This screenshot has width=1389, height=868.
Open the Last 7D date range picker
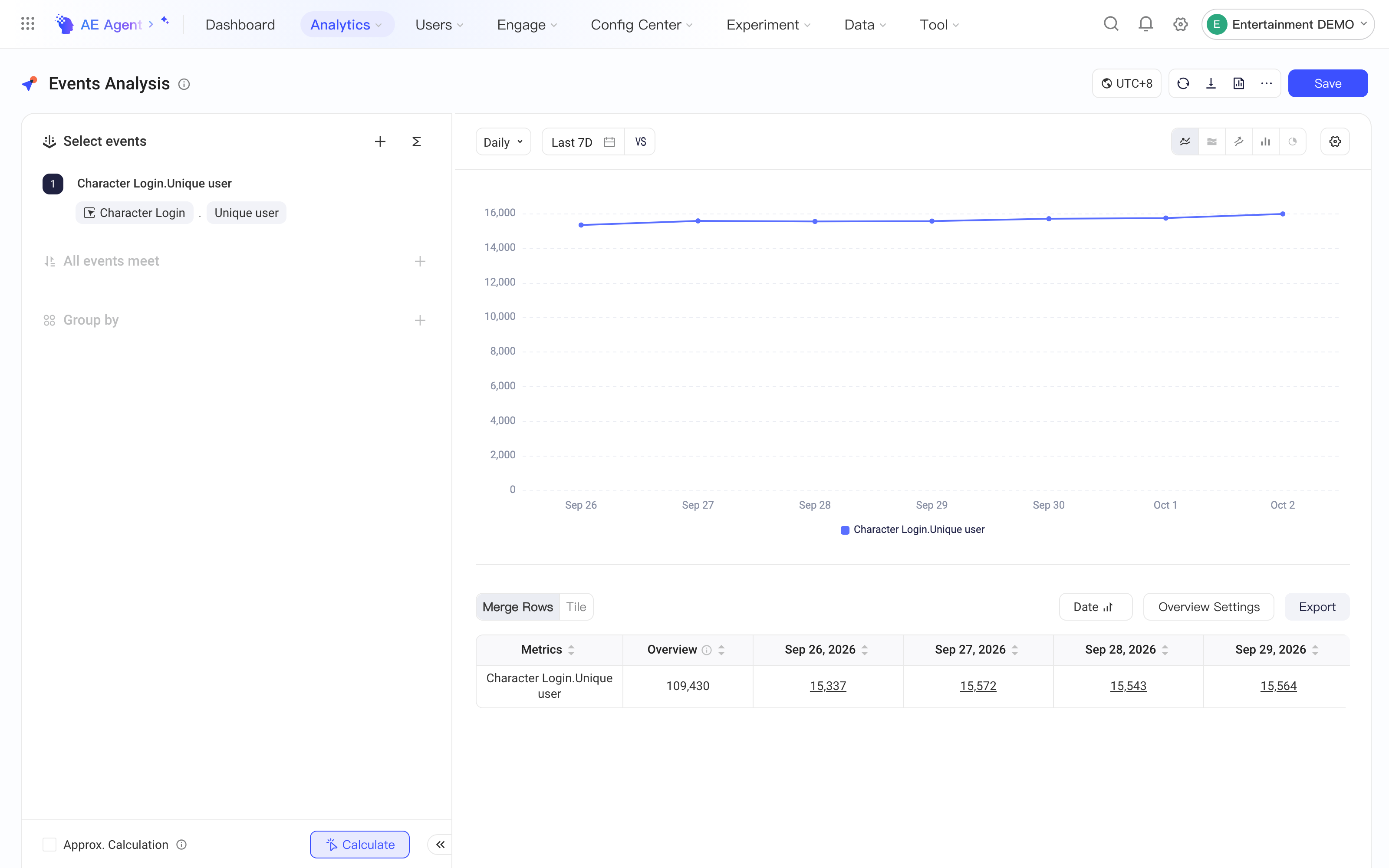583,142
